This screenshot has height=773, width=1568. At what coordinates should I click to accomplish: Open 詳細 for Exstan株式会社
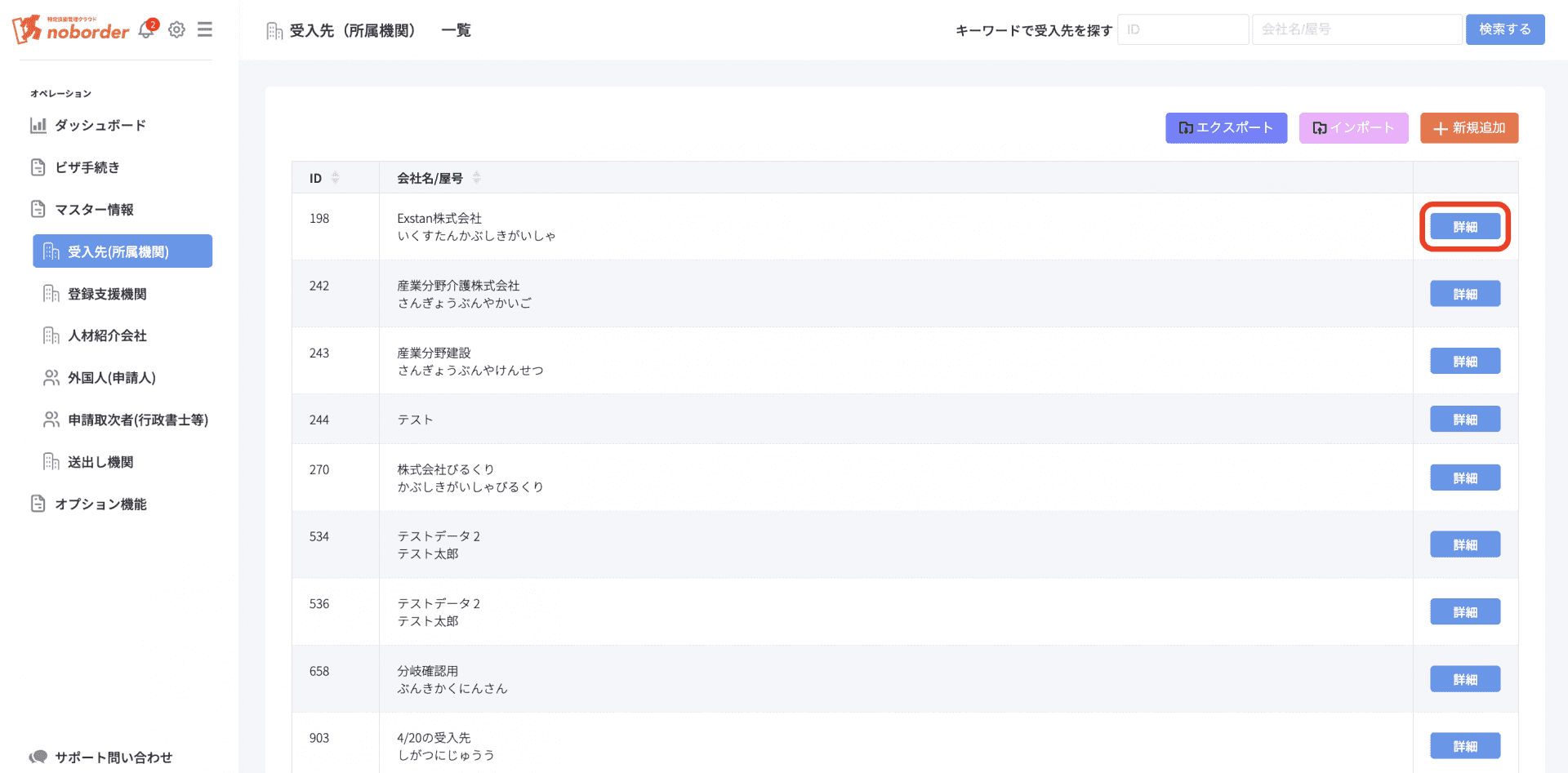click(x=1464, y=227)
